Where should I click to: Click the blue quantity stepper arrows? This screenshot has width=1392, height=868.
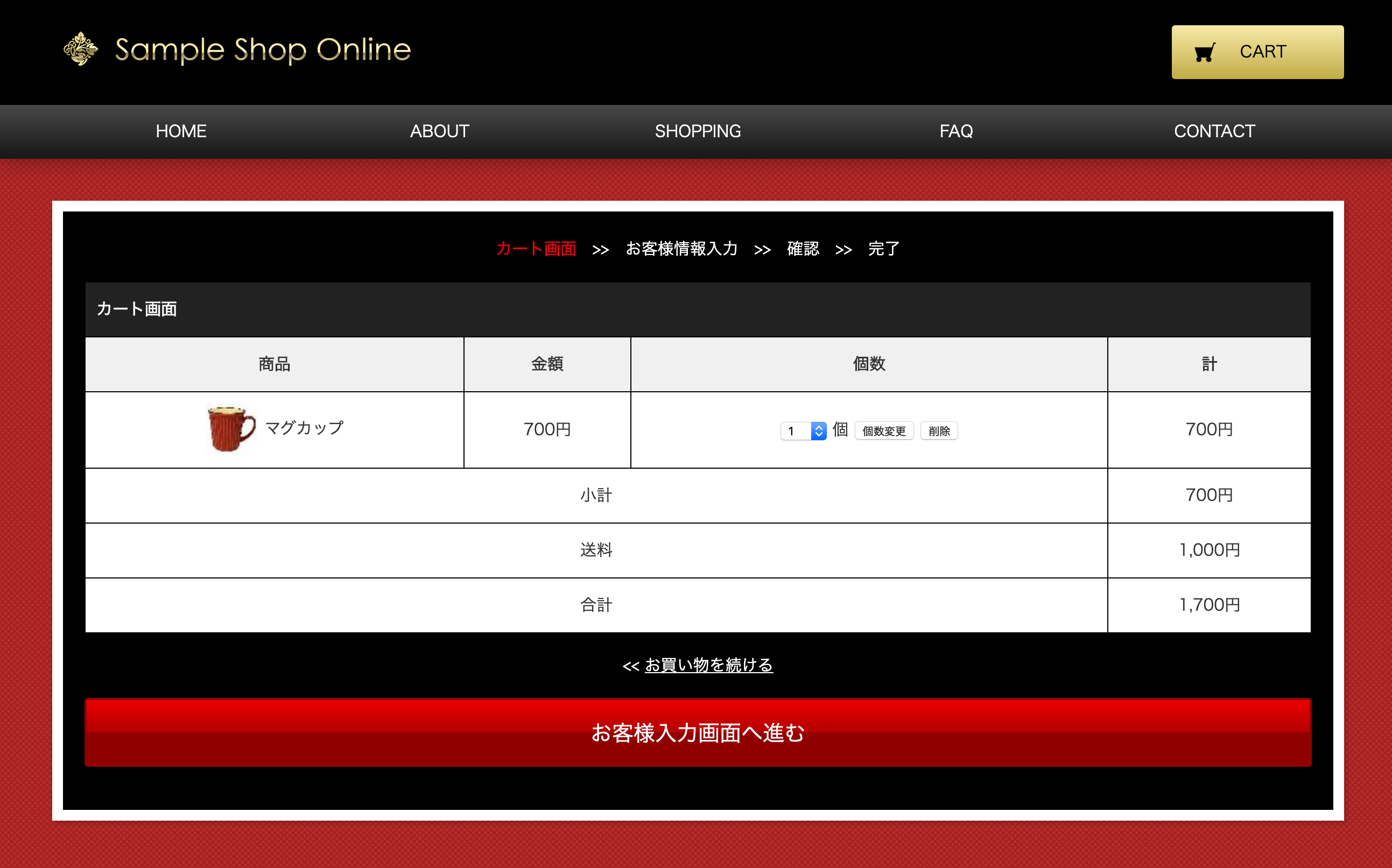(x=819, y=431)
